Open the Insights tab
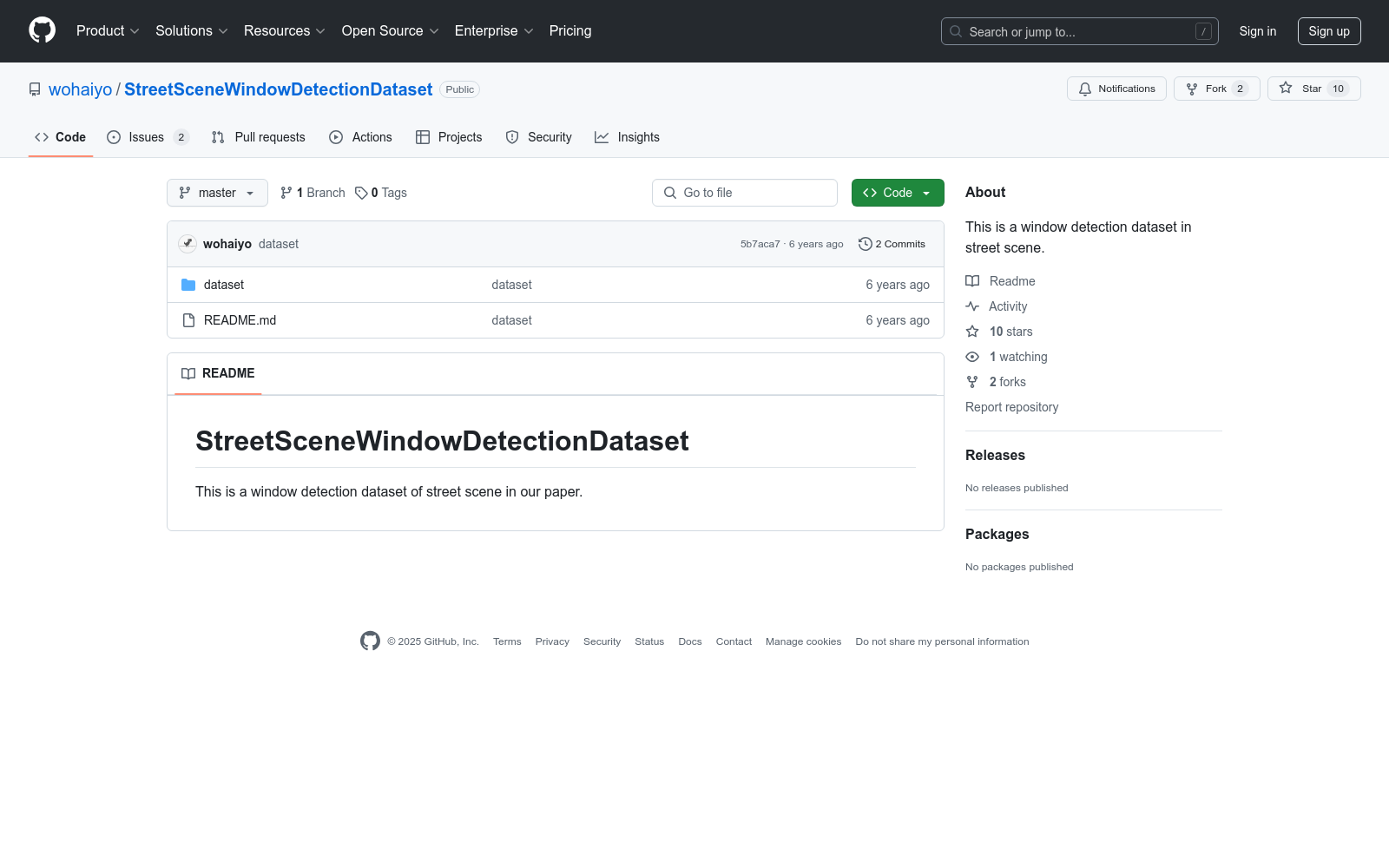Viewport: 1389px width, 868px height. [x=627, y=137]
